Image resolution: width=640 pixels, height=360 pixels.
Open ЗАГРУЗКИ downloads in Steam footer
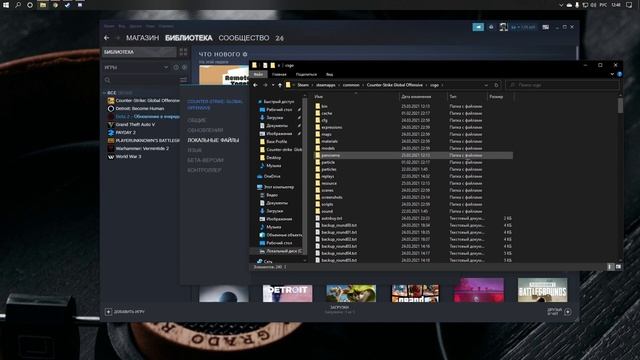[x=340, y=309]
